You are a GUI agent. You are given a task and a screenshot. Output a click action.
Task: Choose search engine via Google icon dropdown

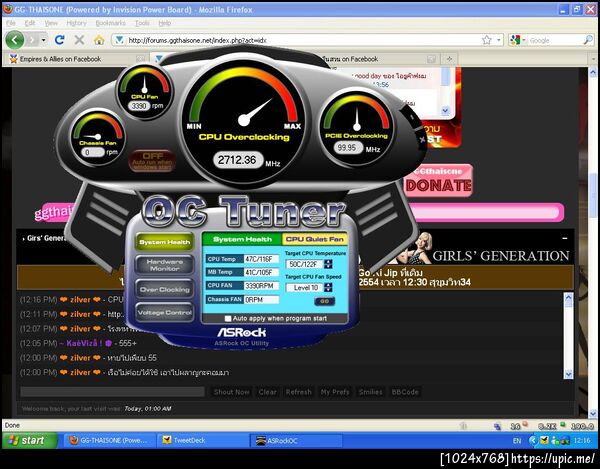pyautogui.click(x=518, y=40)
